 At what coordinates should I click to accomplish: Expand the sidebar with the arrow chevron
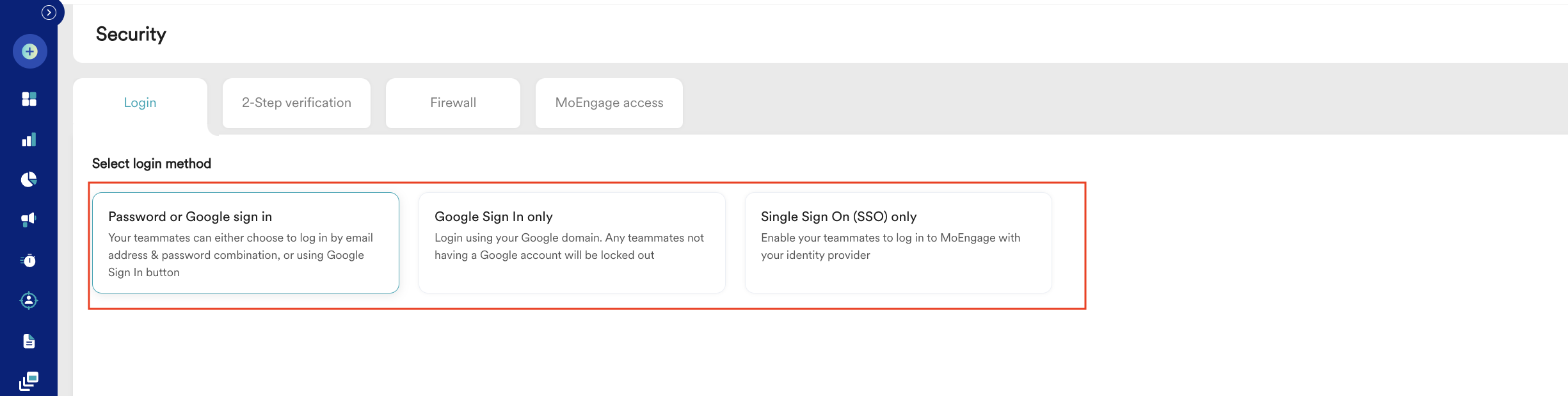pyautogui.click(x=49, y=12)
